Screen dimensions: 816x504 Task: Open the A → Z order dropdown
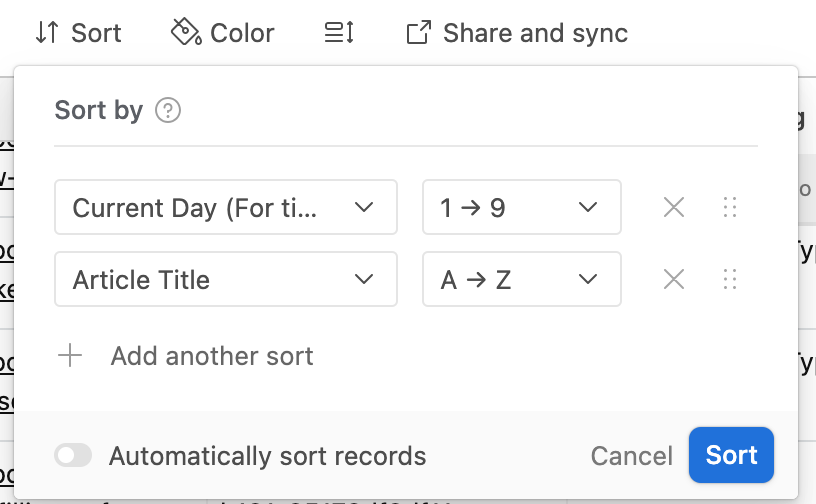coord(521,279)
